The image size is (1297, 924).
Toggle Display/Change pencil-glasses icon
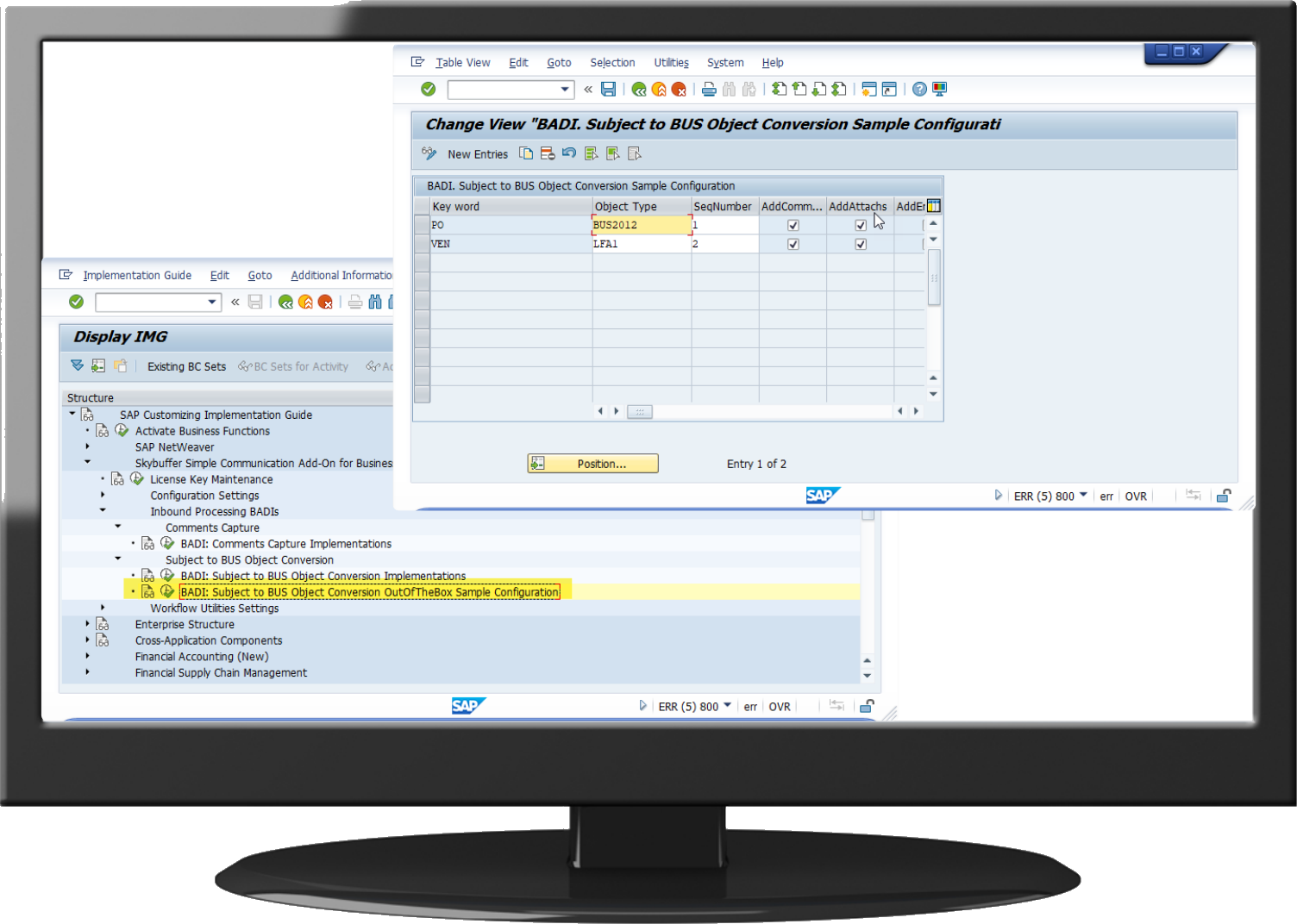[x=429, y=153]
